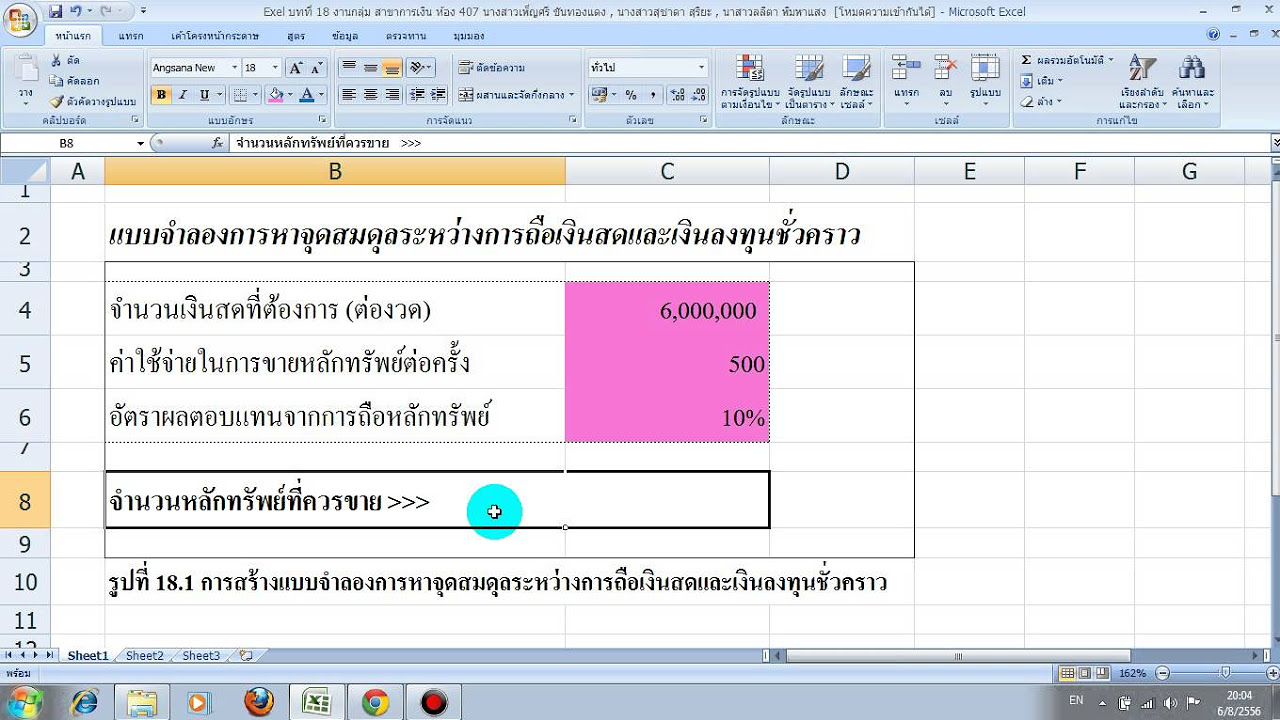Toggle wrap text (ตัดข้อความ)
Screen dimensions: 1280x720
[492, 68]
